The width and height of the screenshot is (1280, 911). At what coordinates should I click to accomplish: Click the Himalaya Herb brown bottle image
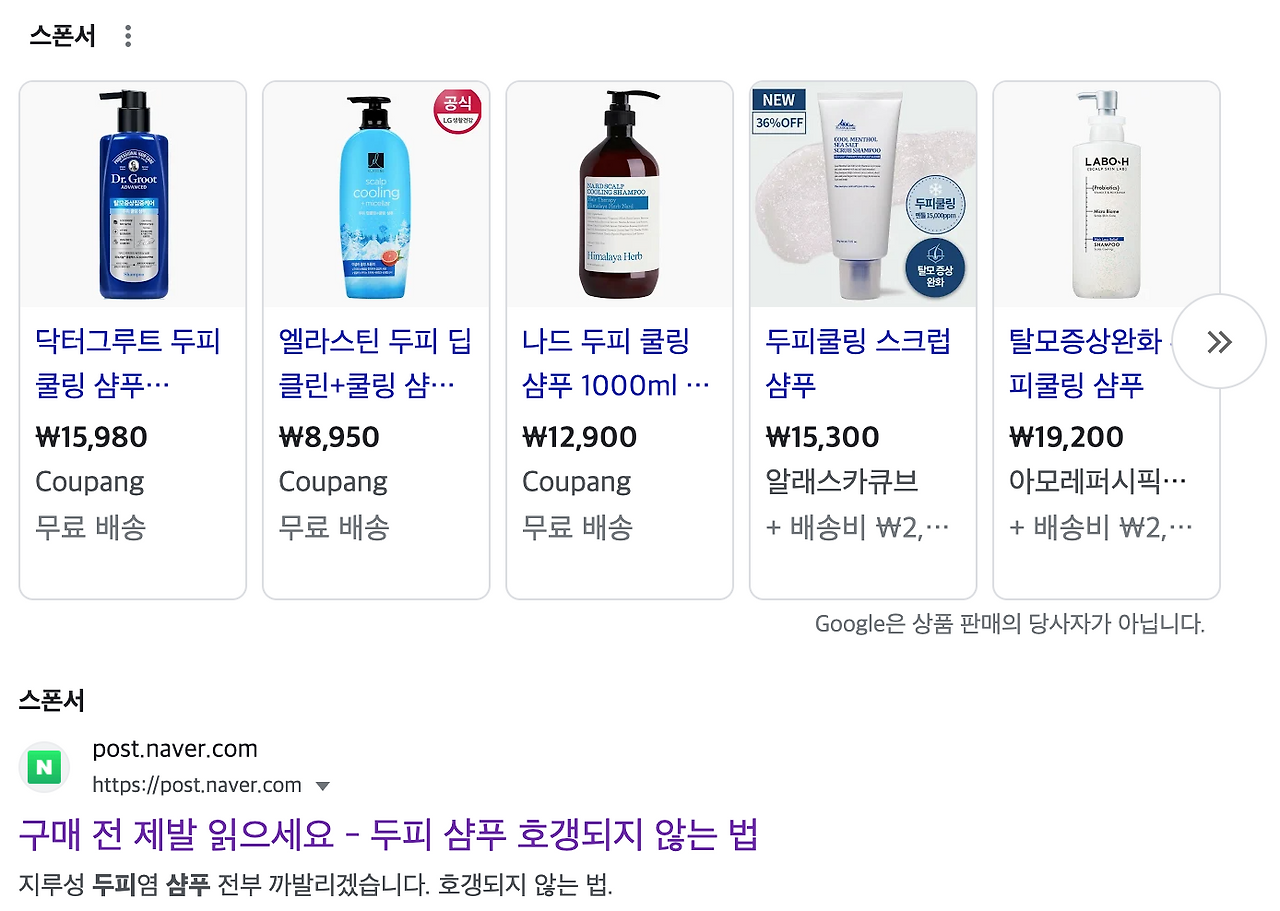point(619,194)
